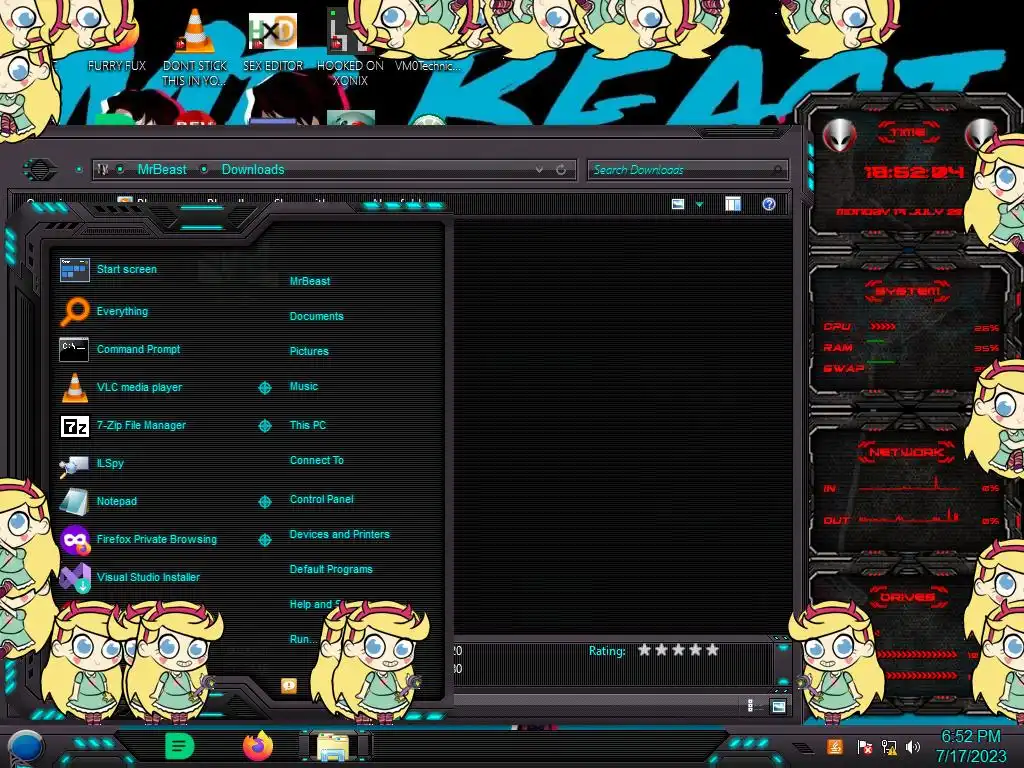Open Action Center flag tray icon
Viewport: 1024px width, 768px height.
click(x=865, y=746)
